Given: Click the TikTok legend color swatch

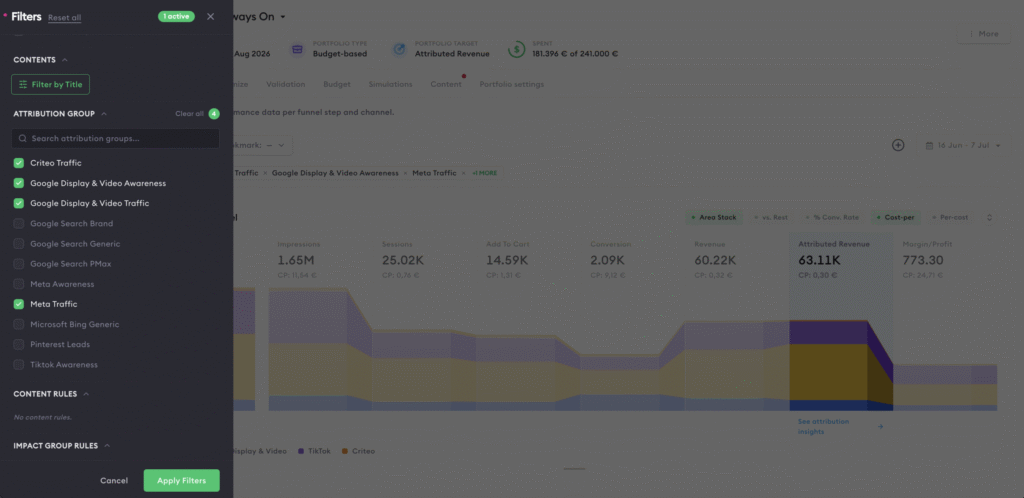Looking at the screenshot, I should [301, 451].
